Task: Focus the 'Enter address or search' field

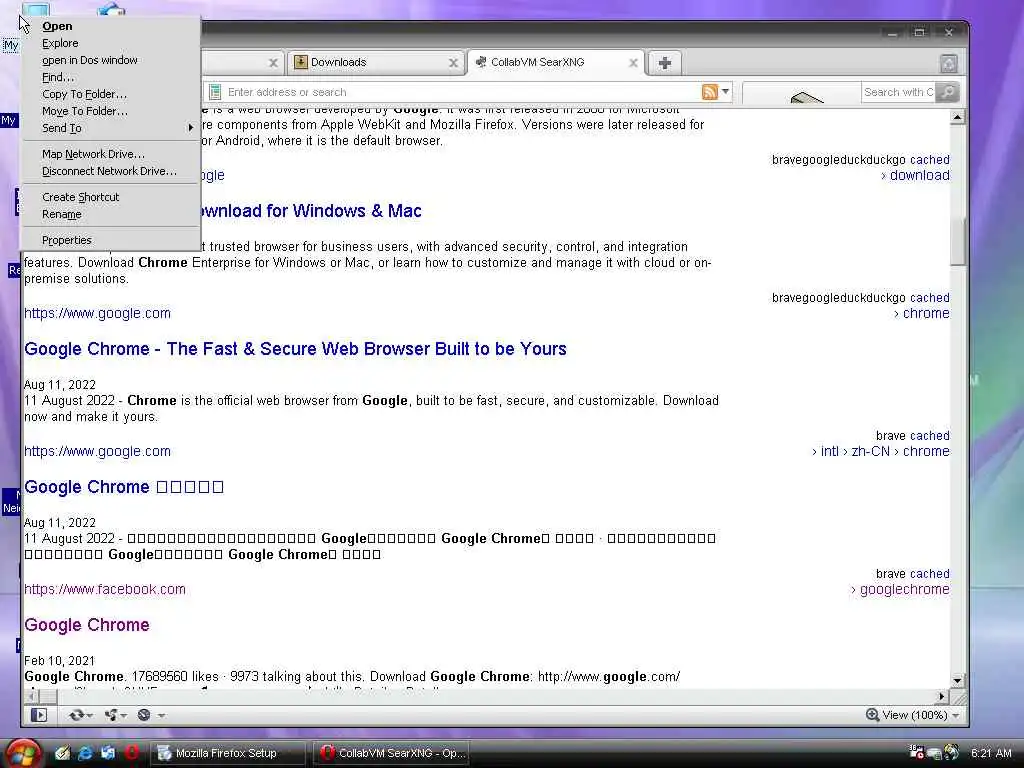Action: pos(457,92)
